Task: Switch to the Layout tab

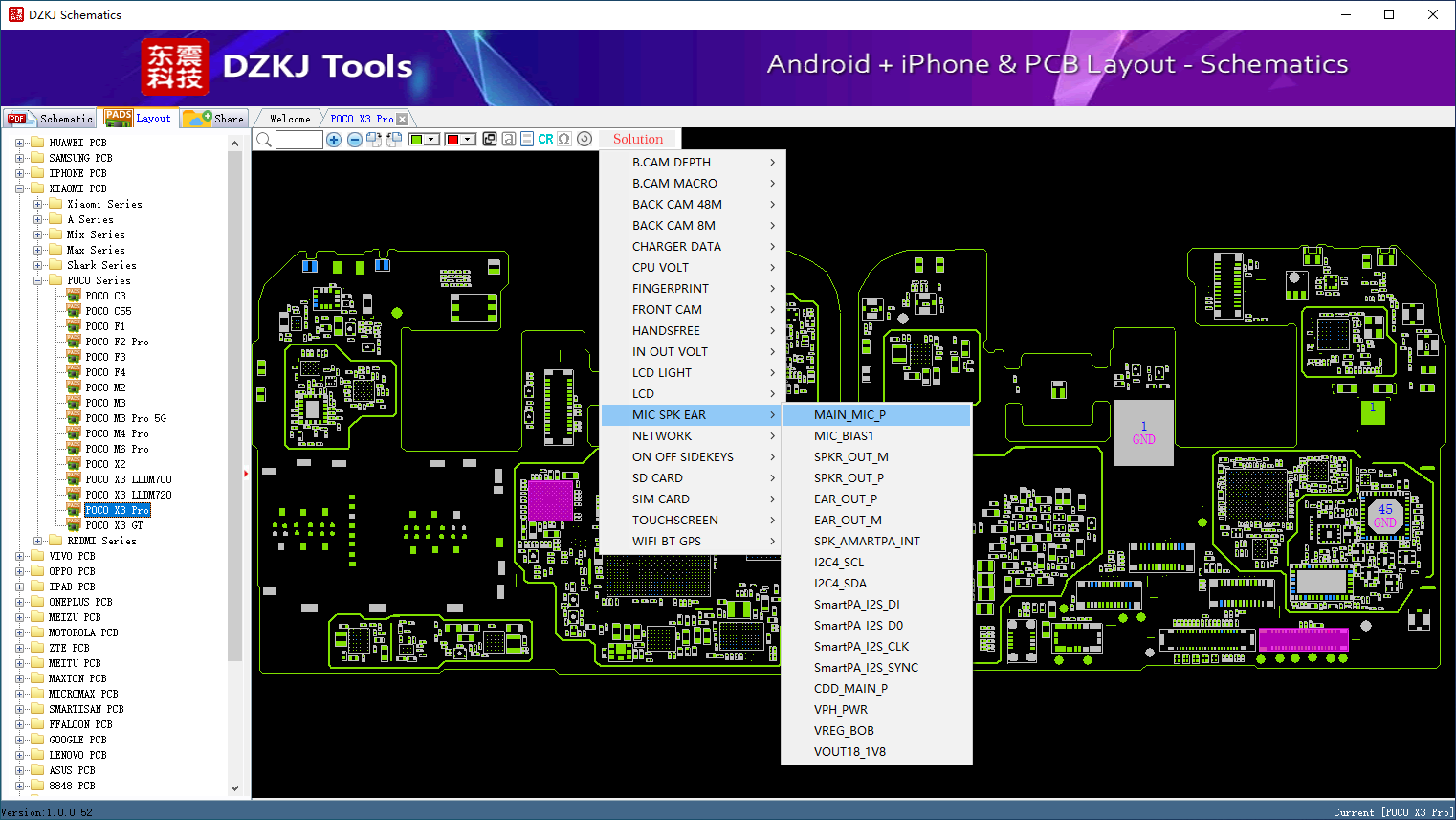Action: (x=139, y=118)
